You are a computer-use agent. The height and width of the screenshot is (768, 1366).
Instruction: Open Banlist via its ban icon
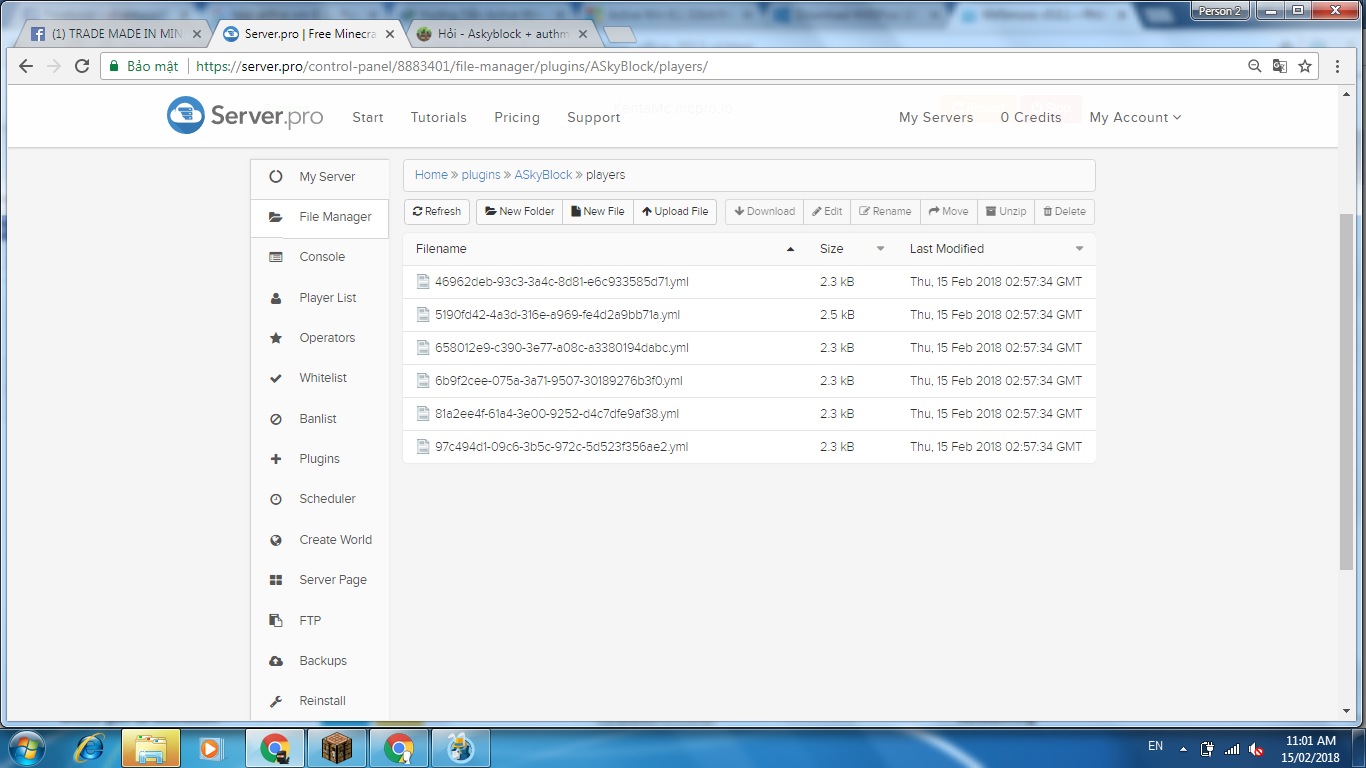276,419
